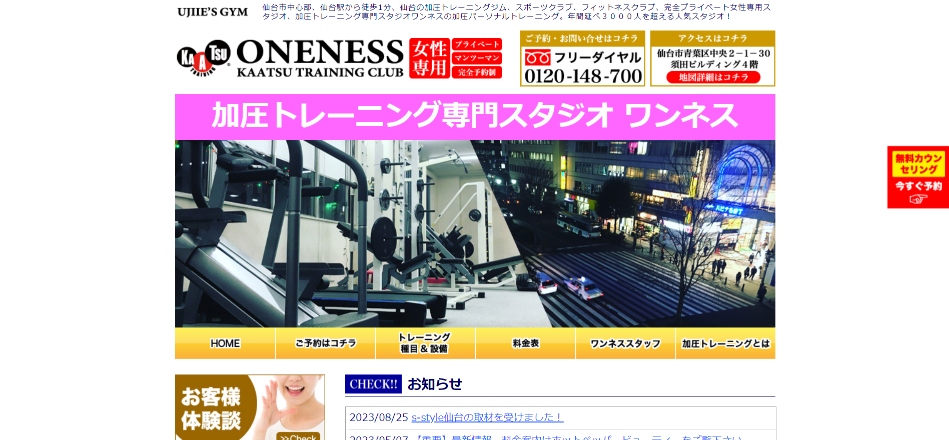Viewport: 949px width, 440px height.
Task: Open the トレーニング種目＆設備 navigation tab
Action: pos(425,343)
